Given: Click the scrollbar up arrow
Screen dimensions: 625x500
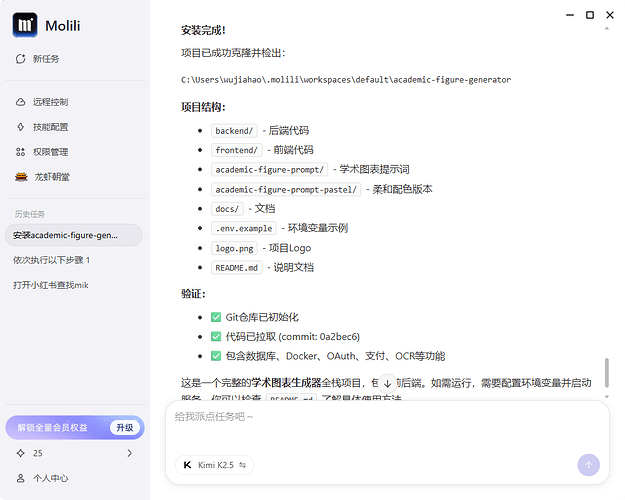Looking at the screenshot, I should (607, 29).
